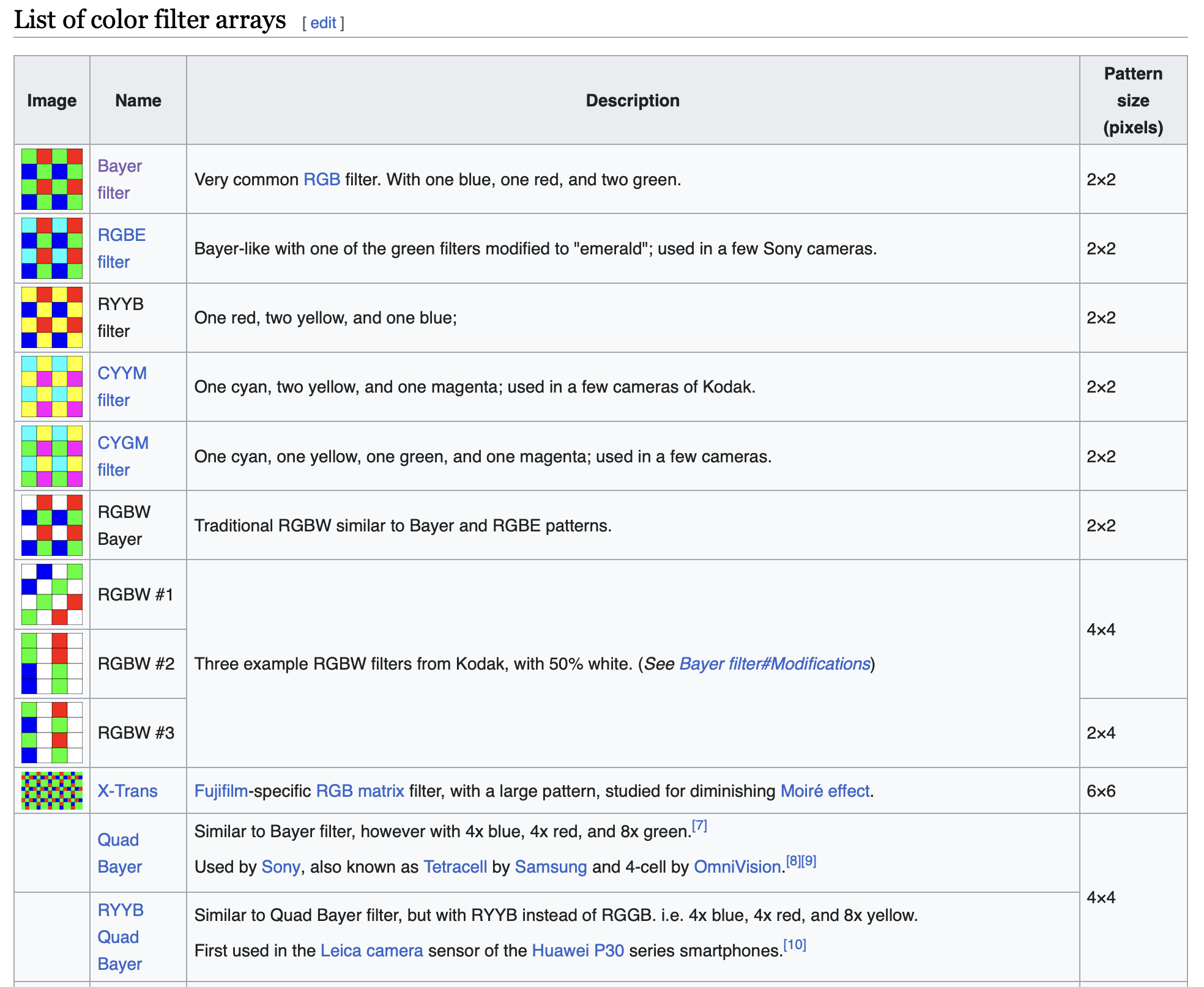The image size is (1204, 987).
Task: Click the RGBW #1 pattern image
Action: (x=52, y=594)
